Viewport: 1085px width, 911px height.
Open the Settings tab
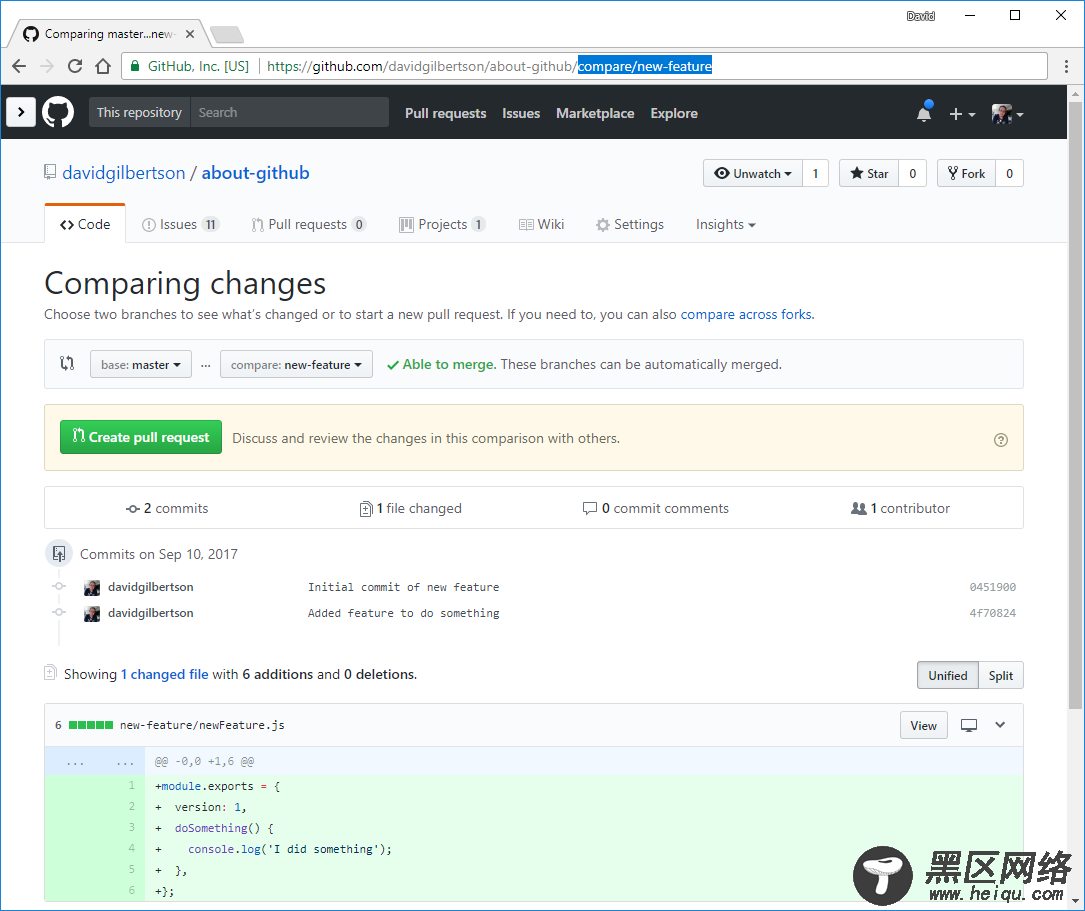pos(630,224)
